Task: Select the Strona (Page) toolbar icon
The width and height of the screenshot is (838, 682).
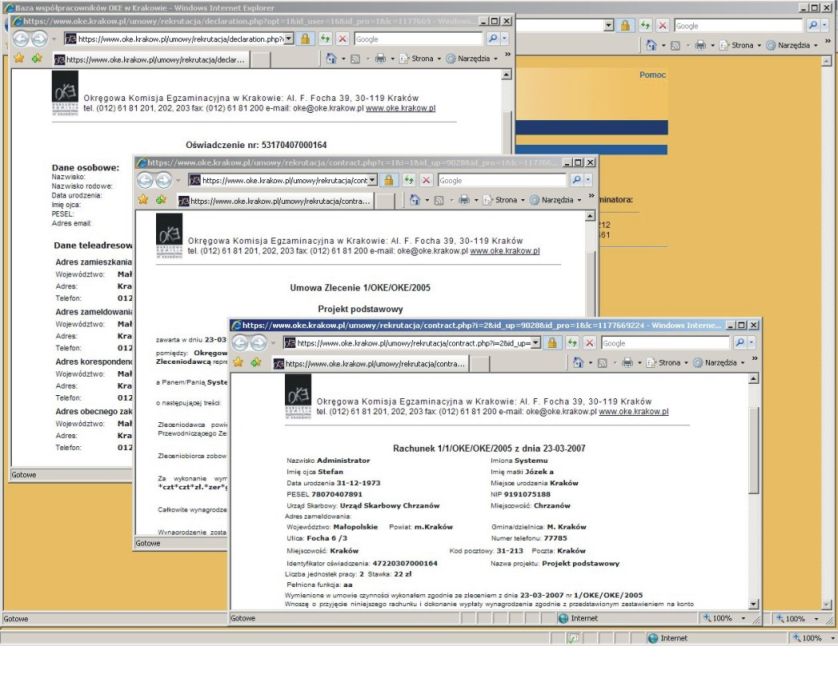Action: pos(669,360)
